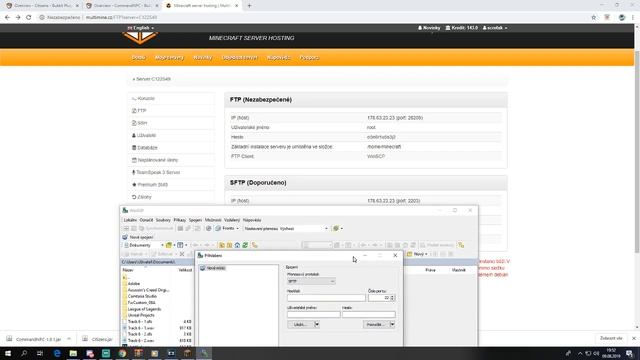This screenshot has height=360, width=640.
Task: Select the Adobe folder
Action: pos(133,283)
